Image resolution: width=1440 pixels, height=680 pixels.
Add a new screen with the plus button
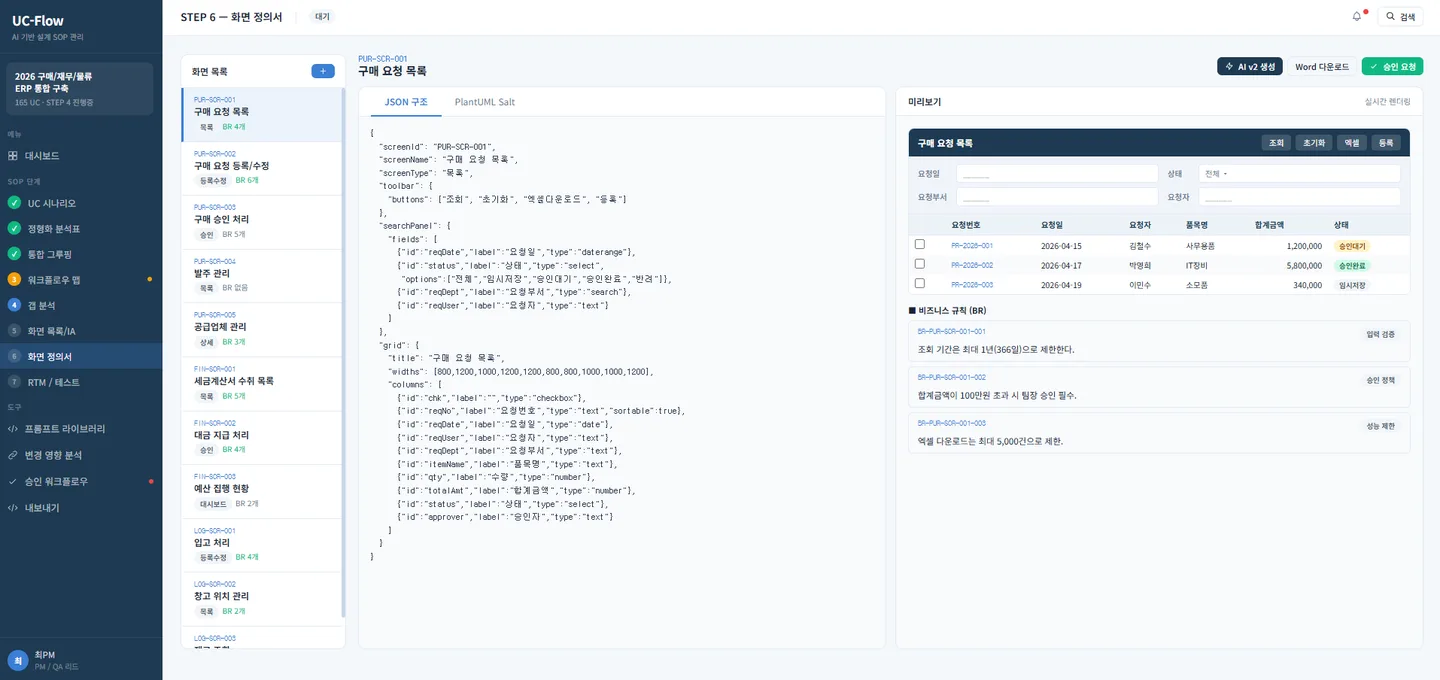click(323, 71)
